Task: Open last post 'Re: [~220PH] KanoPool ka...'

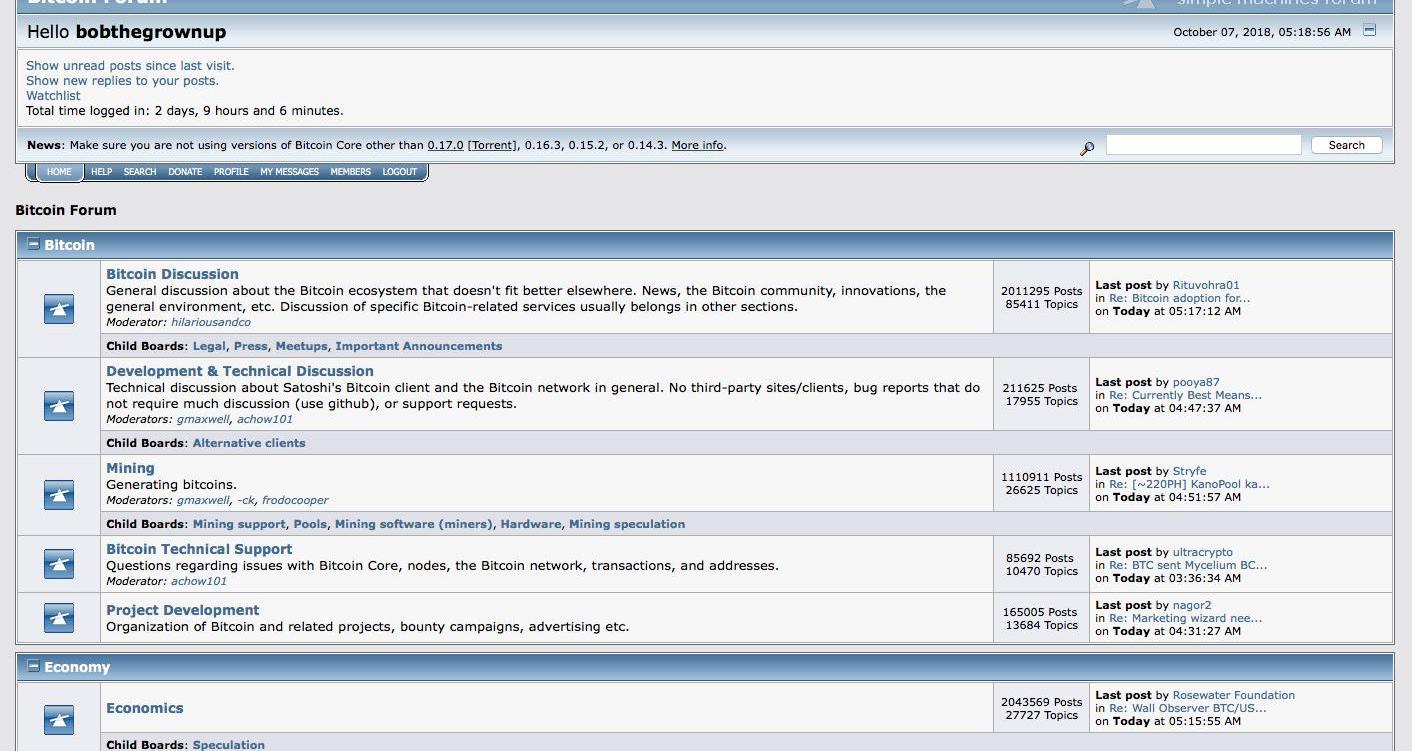Action: point(1189,484)
